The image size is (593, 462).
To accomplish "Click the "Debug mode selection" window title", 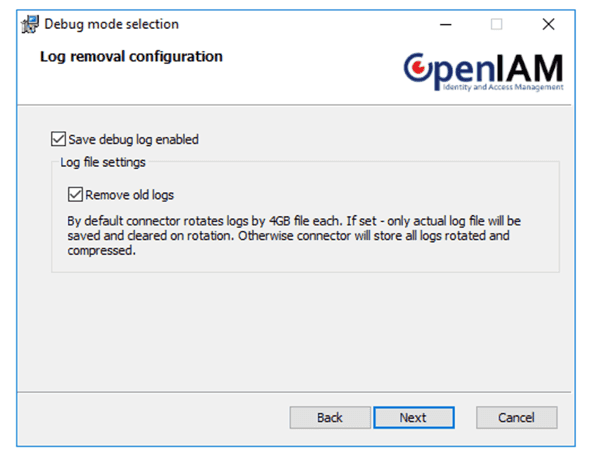I will pos(112,24).
